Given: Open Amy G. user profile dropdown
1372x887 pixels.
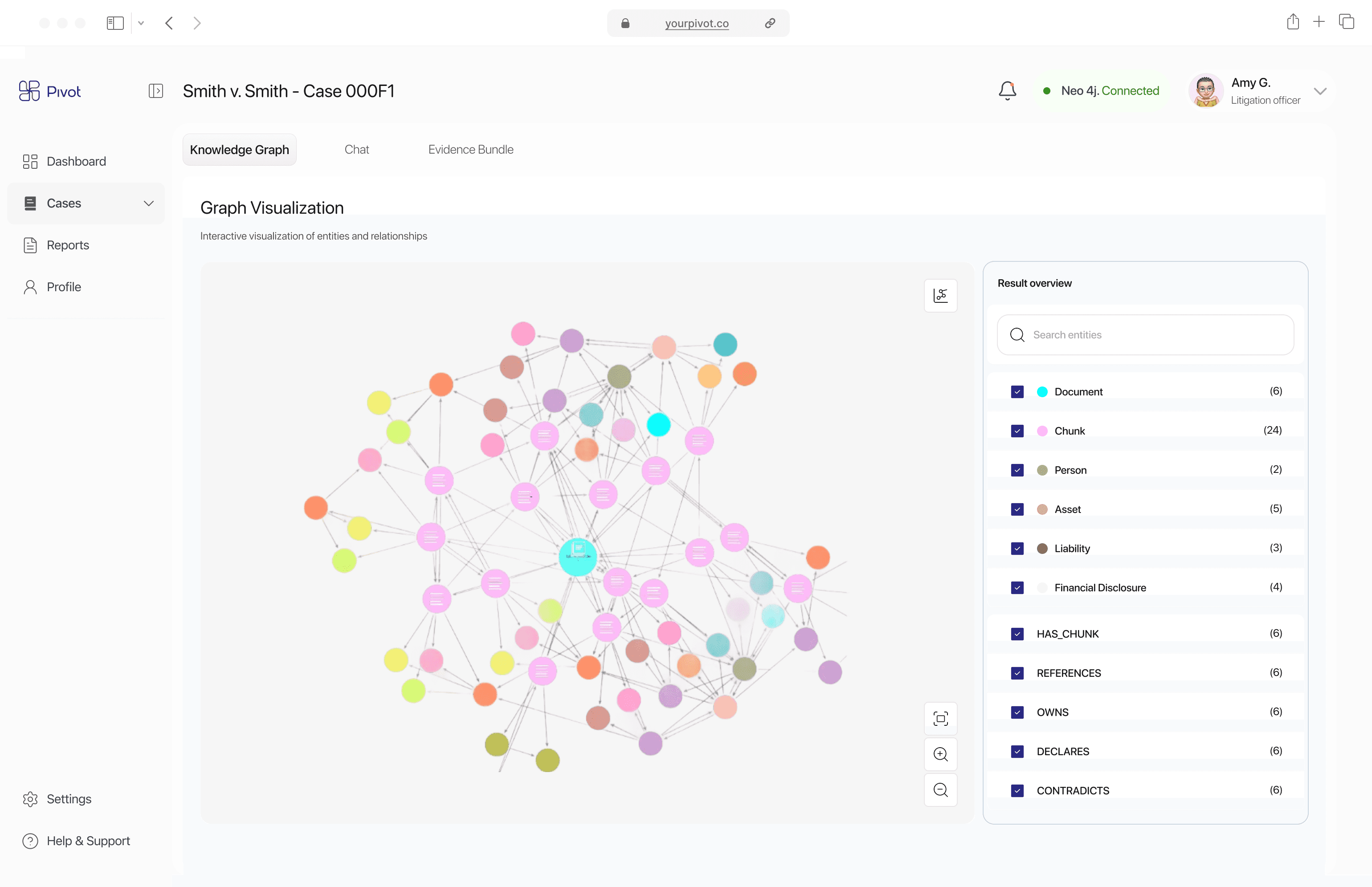Looking at the screenshot, I should (1319, 91).
